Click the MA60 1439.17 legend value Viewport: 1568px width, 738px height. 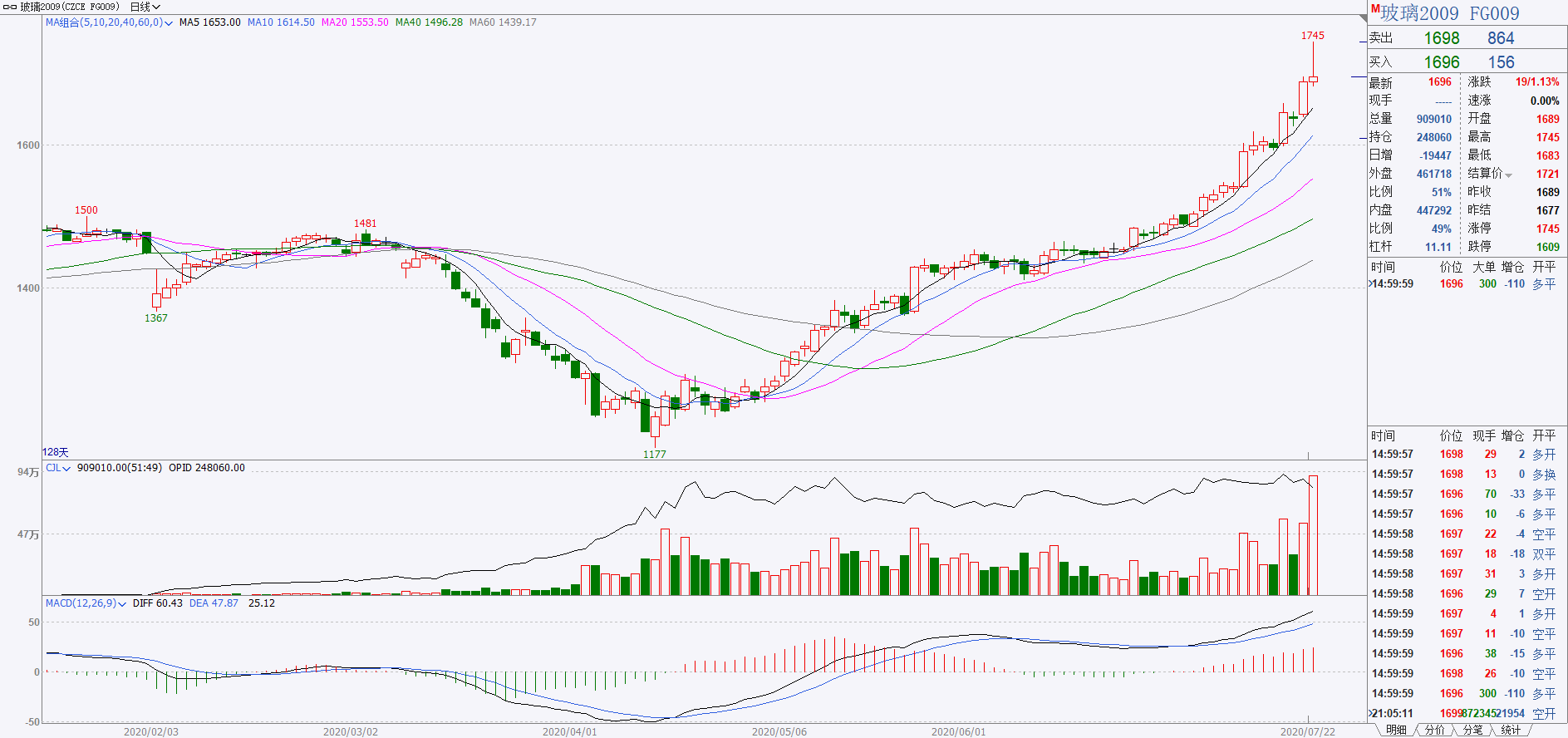click(503, 22)
